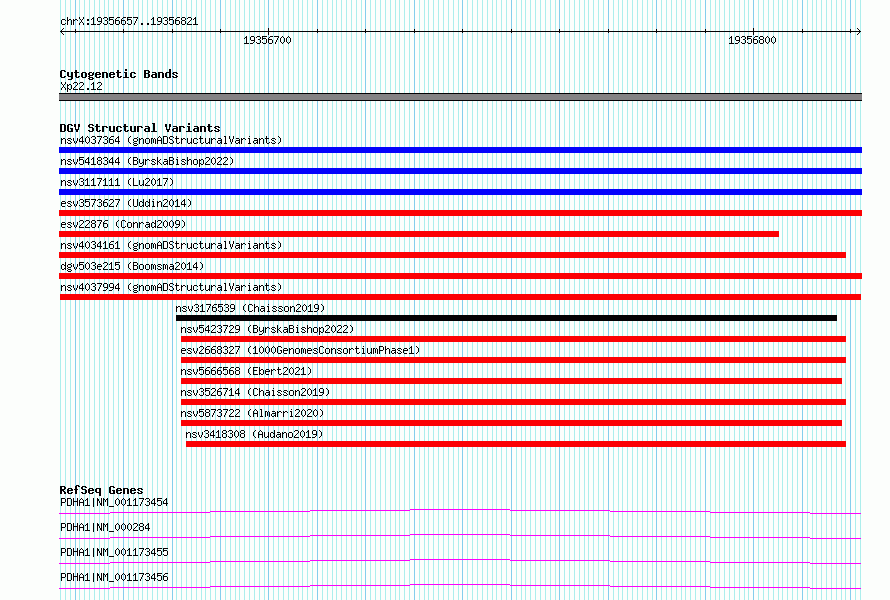Click the red bar under nsv4034161
Viewport: 890px width, 600px height.
coord(452,255)
